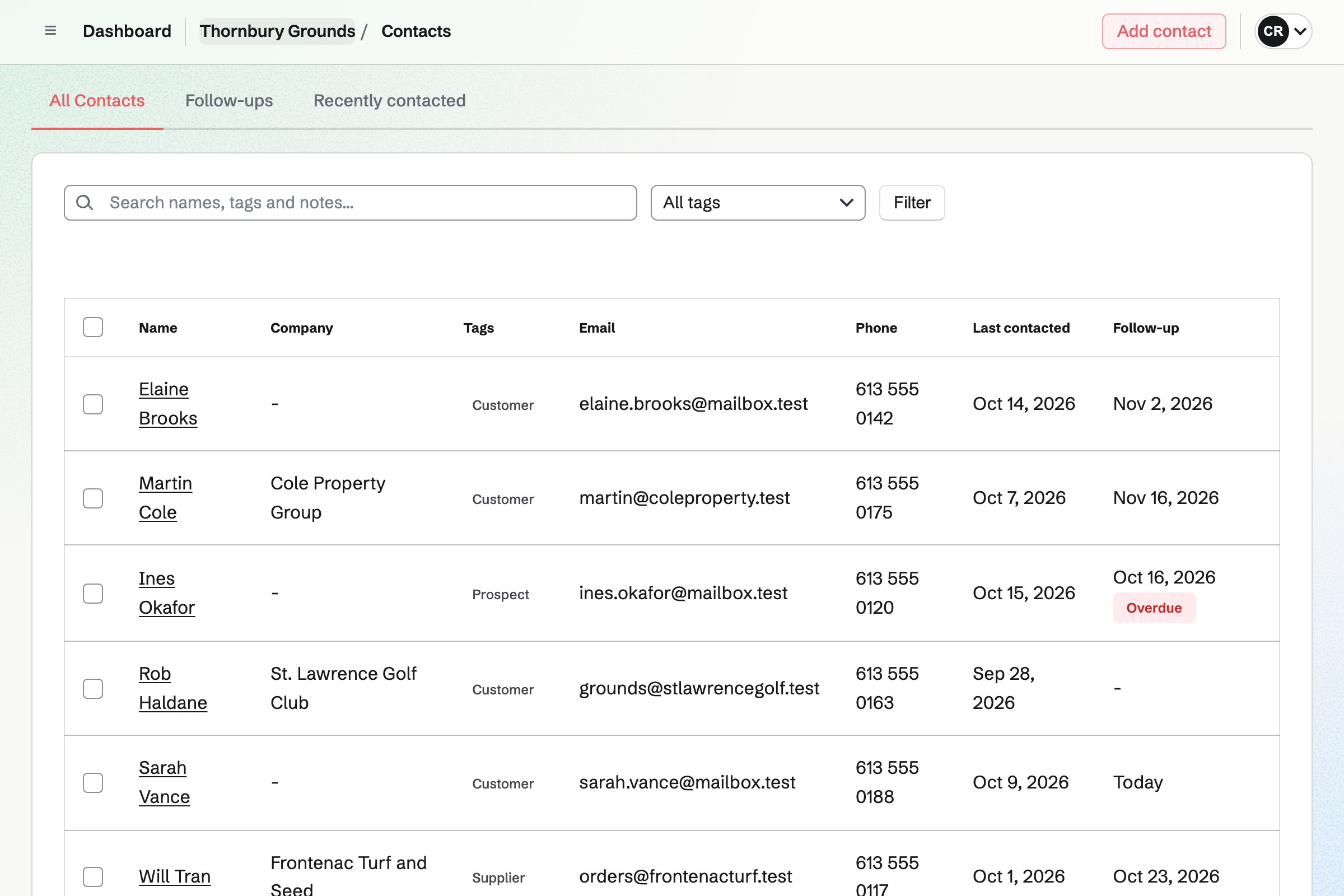
Task: Click the Cole Property Group company cell
Action: point(328,498)
